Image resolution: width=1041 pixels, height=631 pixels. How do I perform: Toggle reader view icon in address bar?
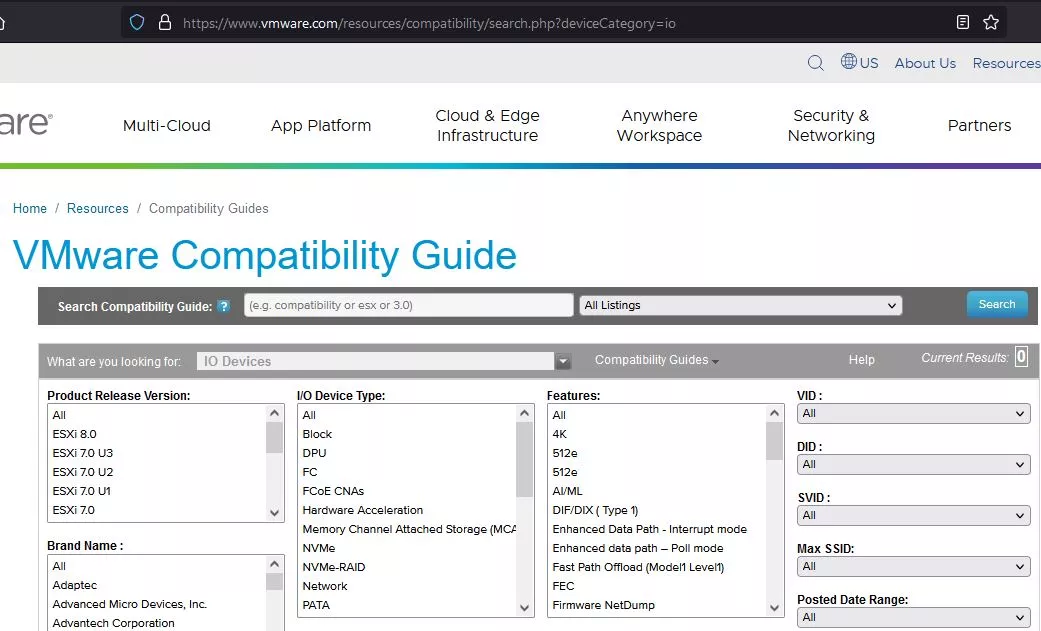(x=963, y=23)
